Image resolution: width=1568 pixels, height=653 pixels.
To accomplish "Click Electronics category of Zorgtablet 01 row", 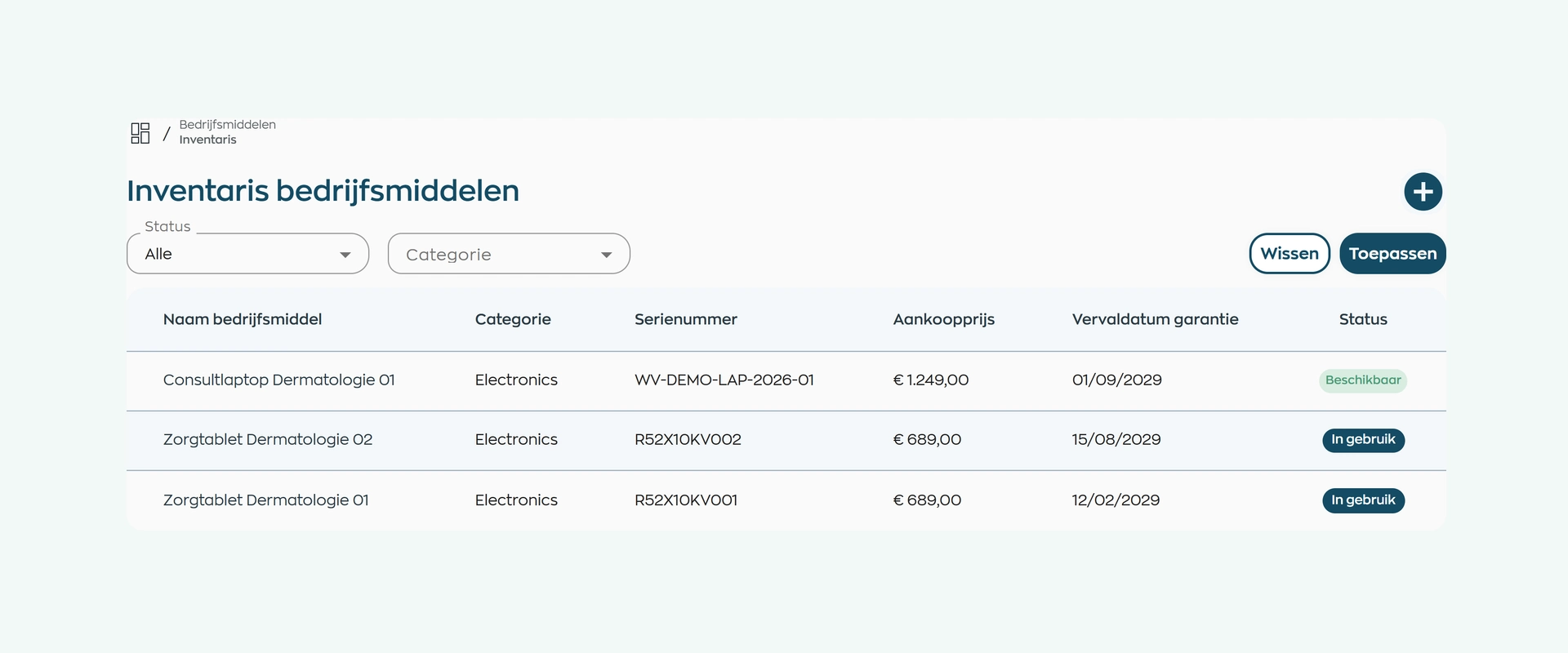I will click(516, 500).
